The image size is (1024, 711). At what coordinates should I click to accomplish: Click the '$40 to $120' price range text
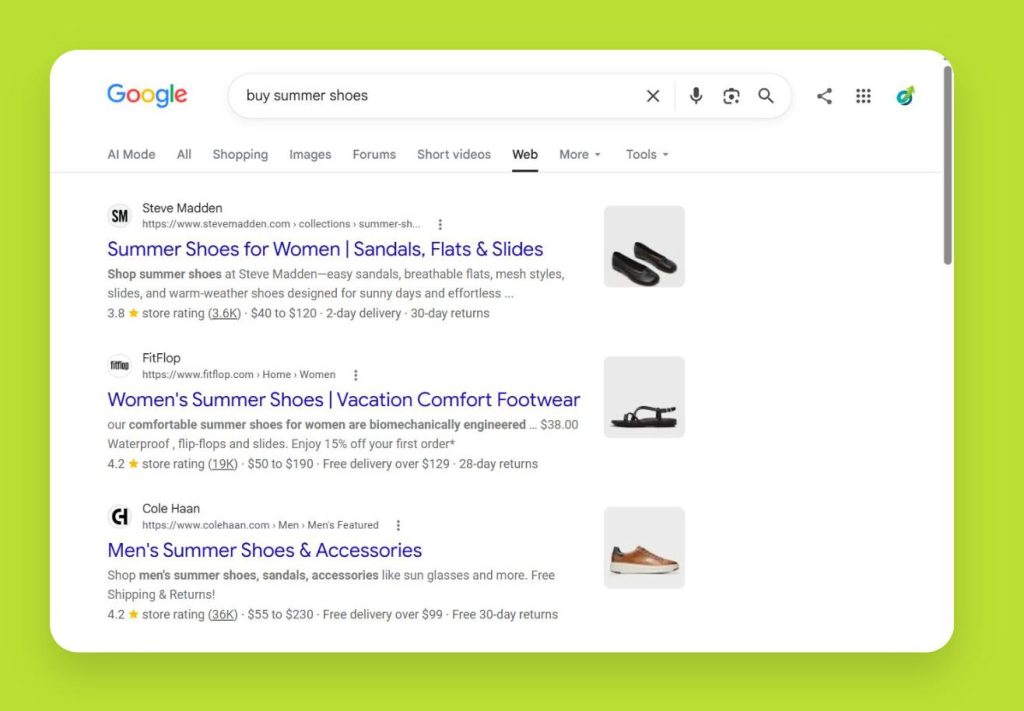click(x=283, y=313)
